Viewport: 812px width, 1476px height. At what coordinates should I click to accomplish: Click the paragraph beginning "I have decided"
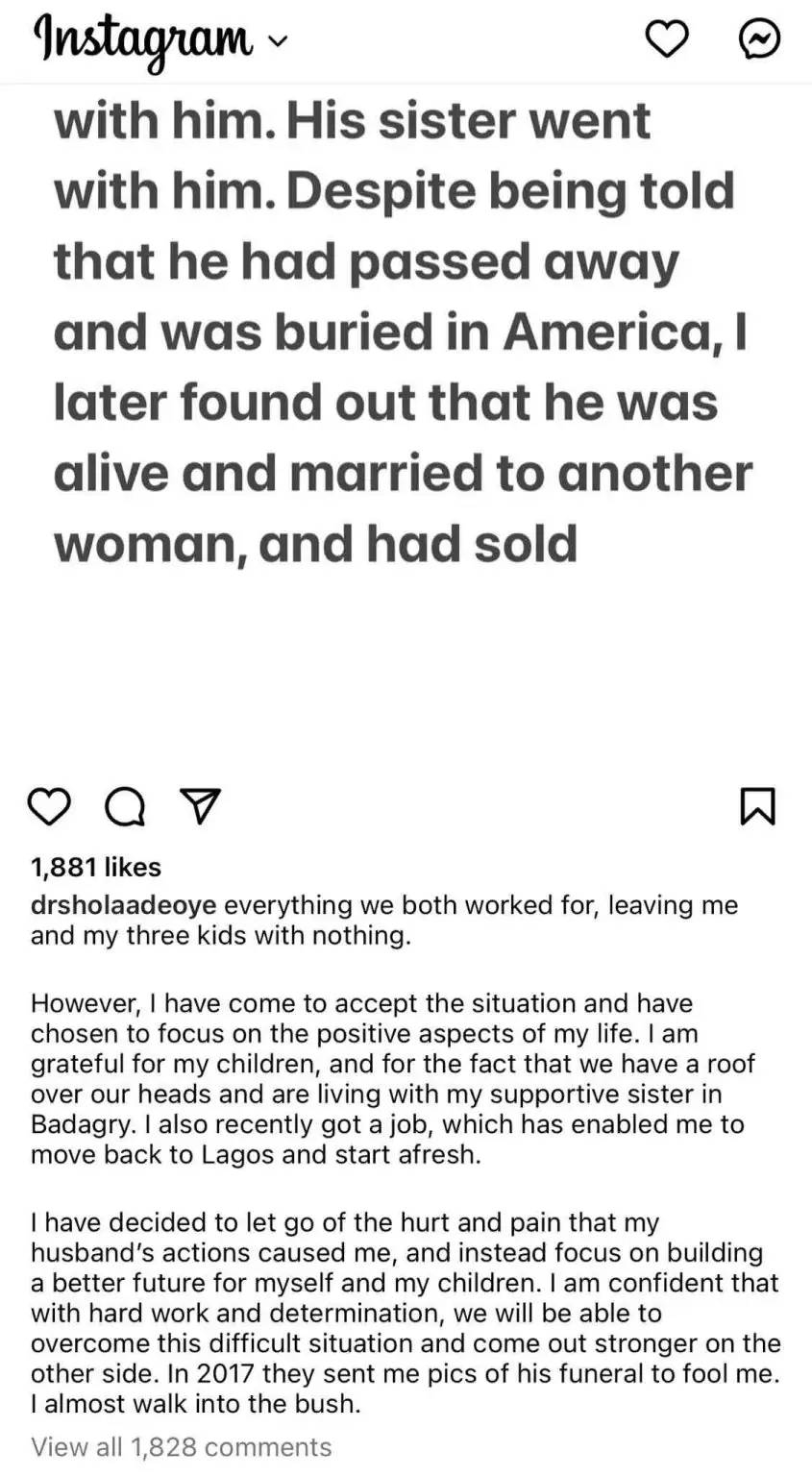[404, 1297]
